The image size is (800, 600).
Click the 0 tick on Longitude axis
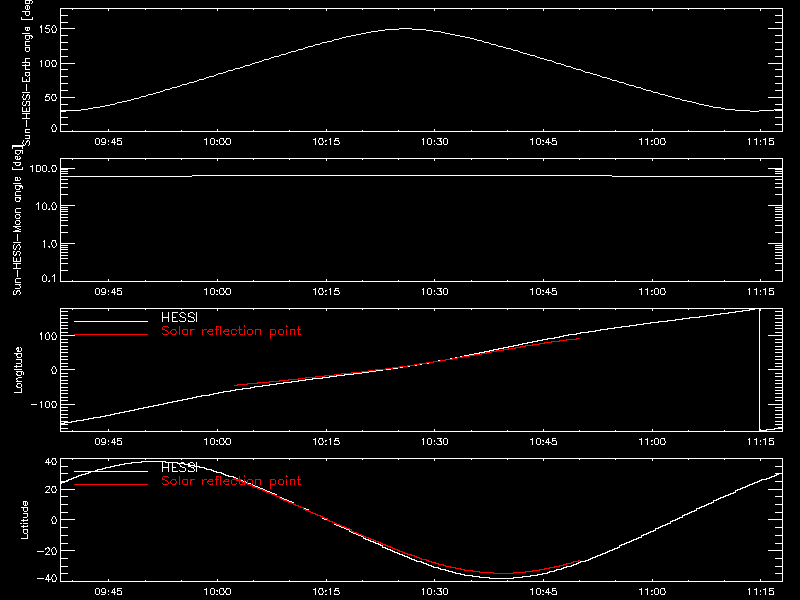[x=55, y=370]
